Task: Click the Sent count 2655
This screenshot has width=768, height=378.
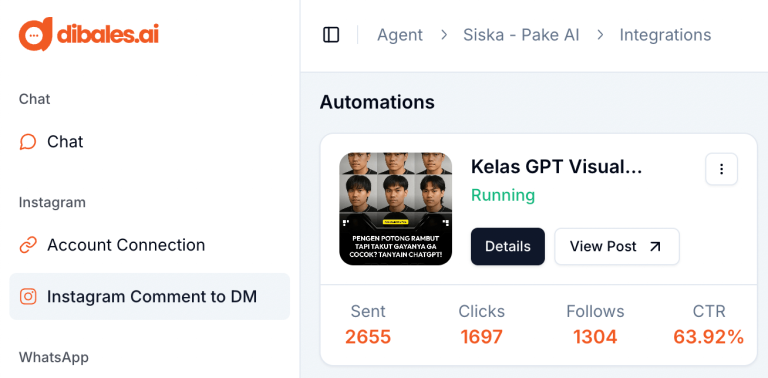Action: point(368,337)
